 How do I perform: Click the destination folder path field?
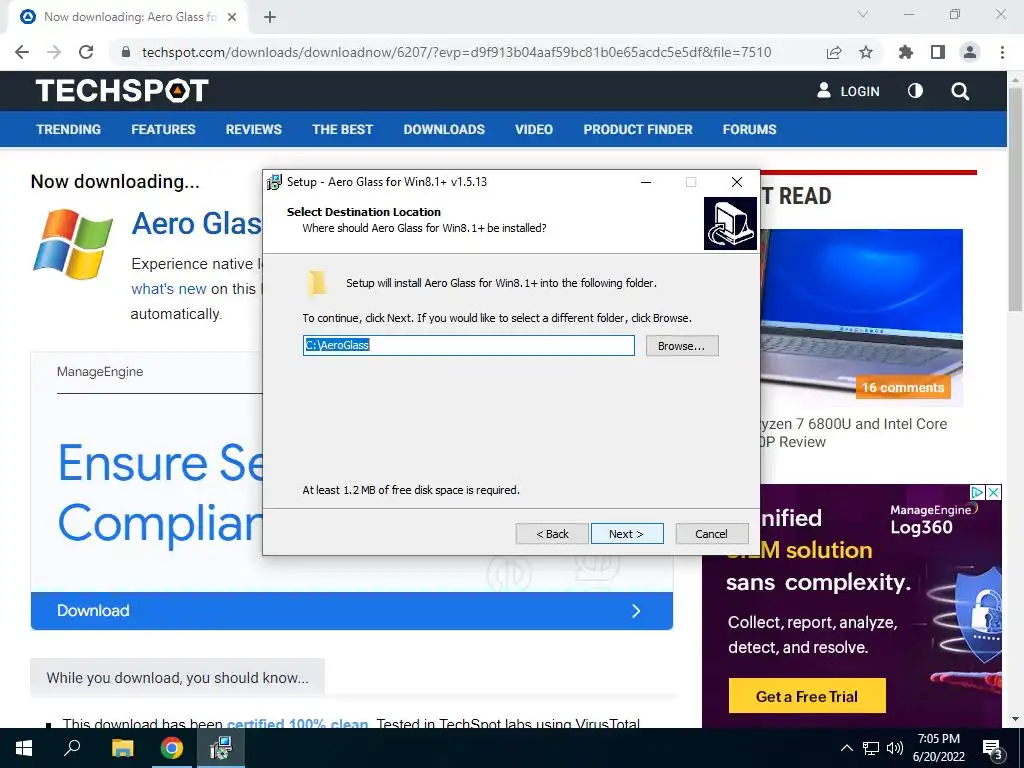point(468,345)
